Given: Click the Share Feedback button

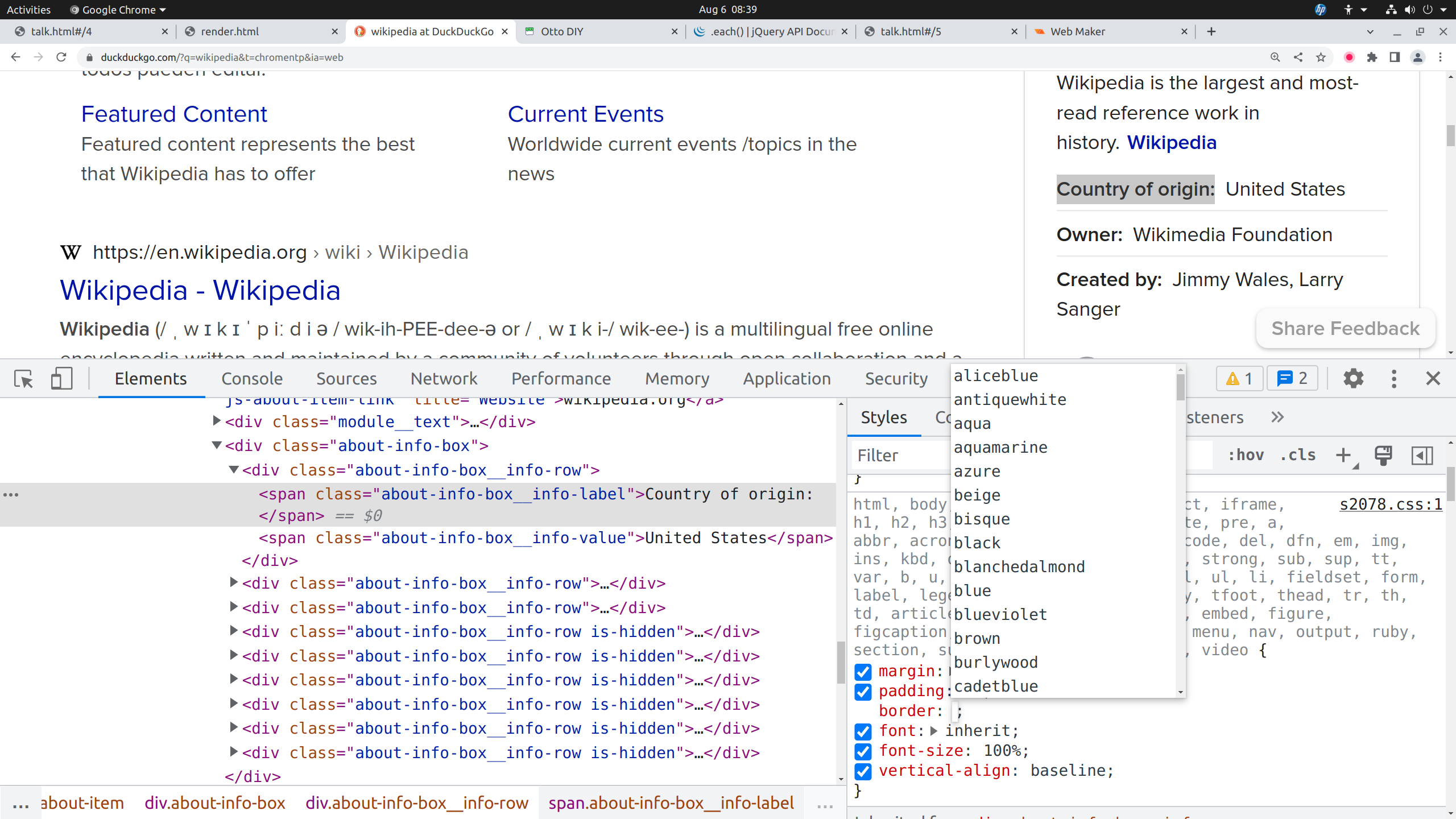Looking at the screenshot, I should point(1345,329).
